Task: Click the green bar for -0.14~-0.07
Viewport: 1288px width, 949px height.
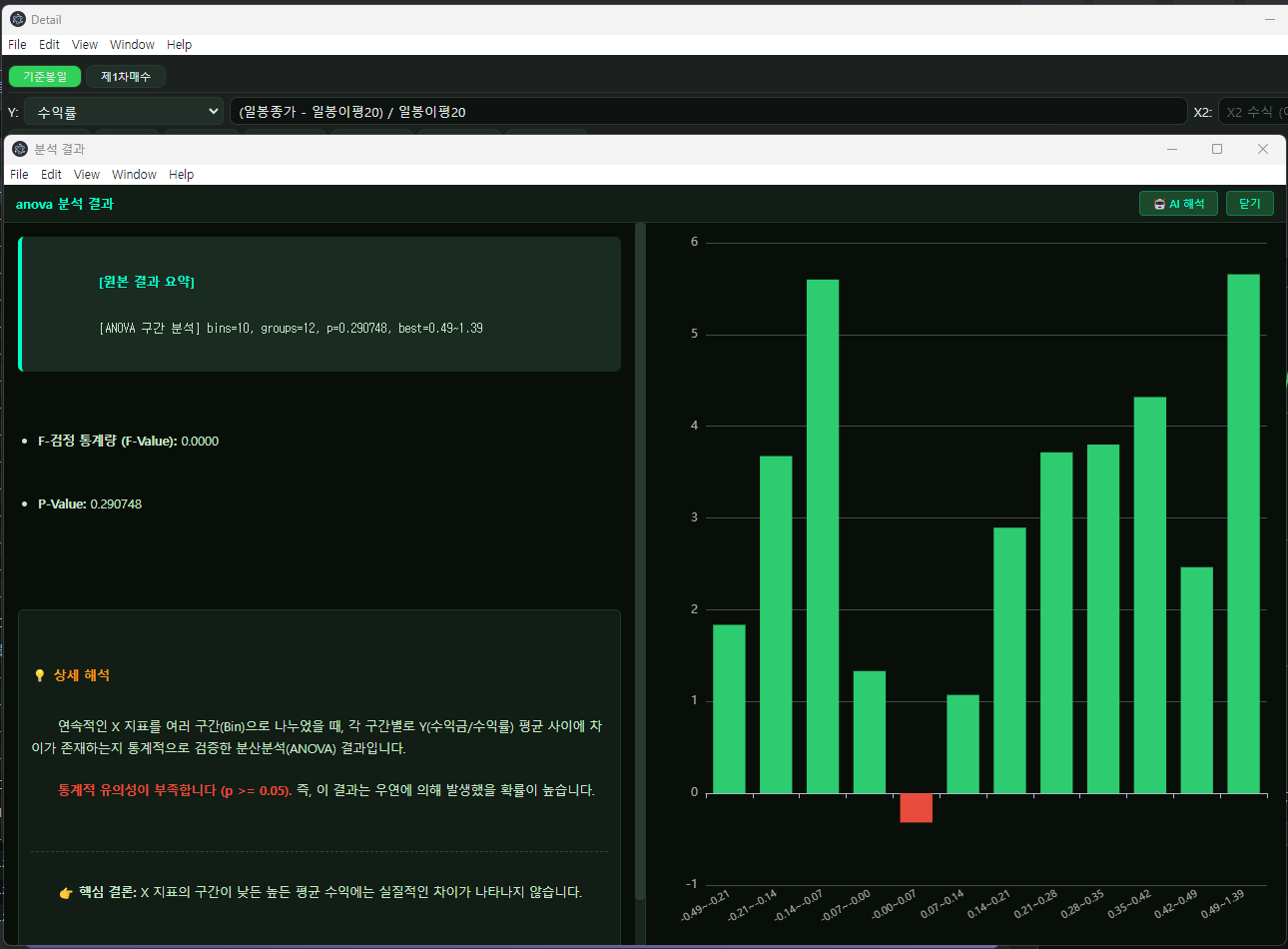Action: coord(823,536)
